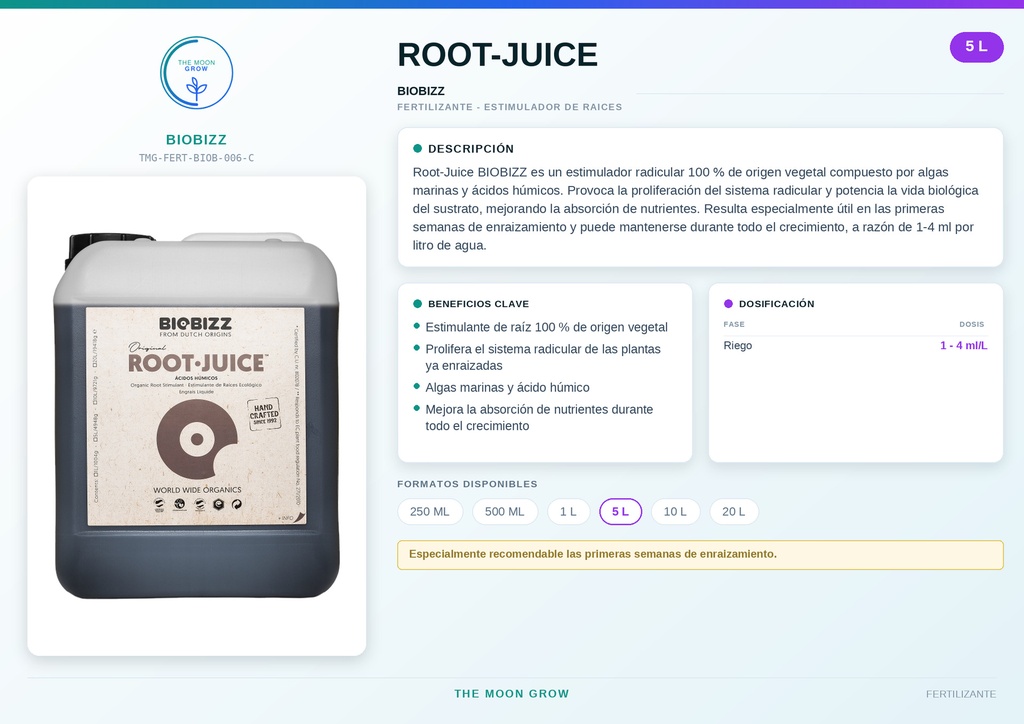The image size is (1024, 724).
Task: Click the ROOT-JUICE product title
Action: coord(498,55)
